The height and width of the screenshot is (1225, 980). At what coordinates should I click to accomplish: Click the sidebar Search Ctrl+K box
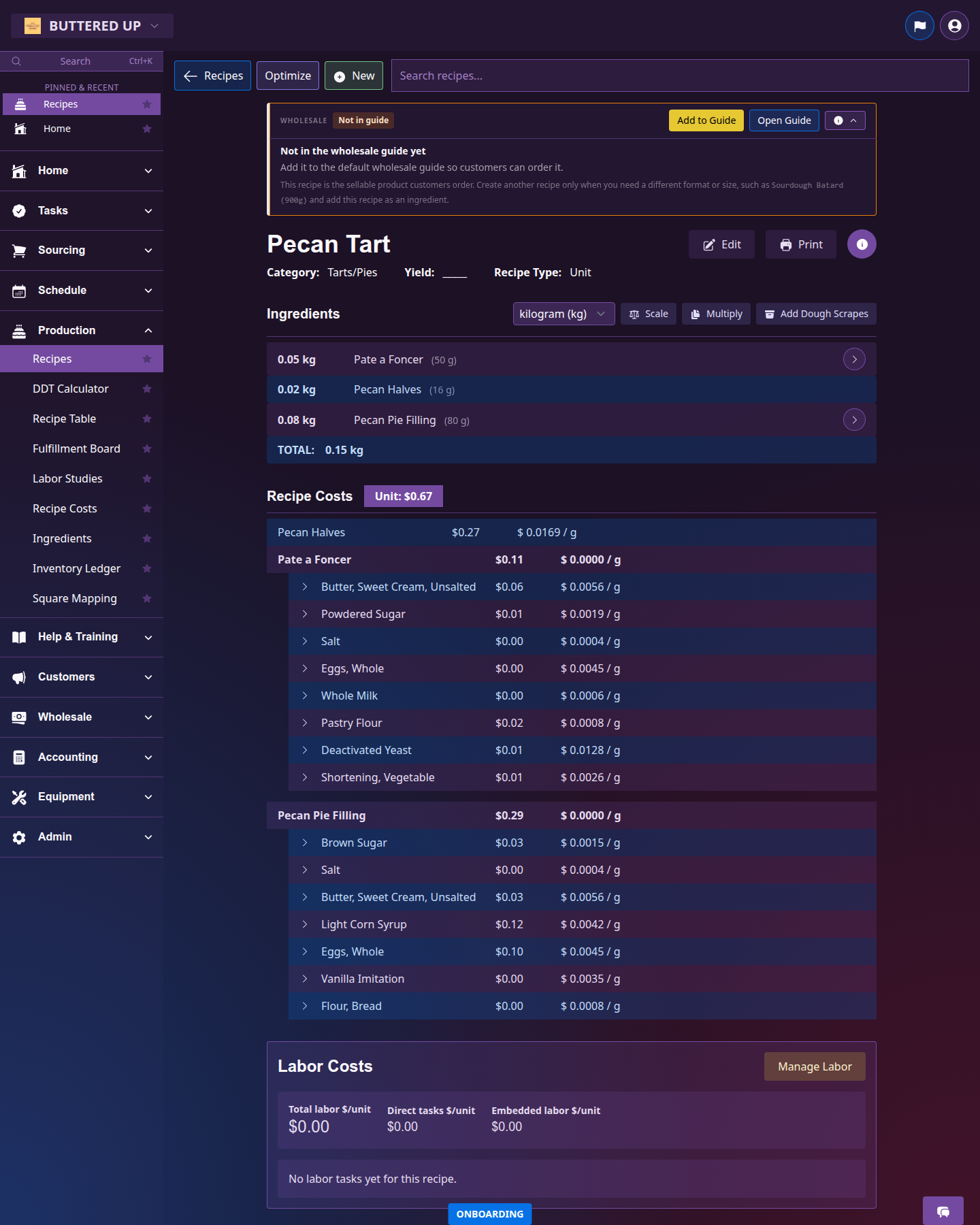82,61
